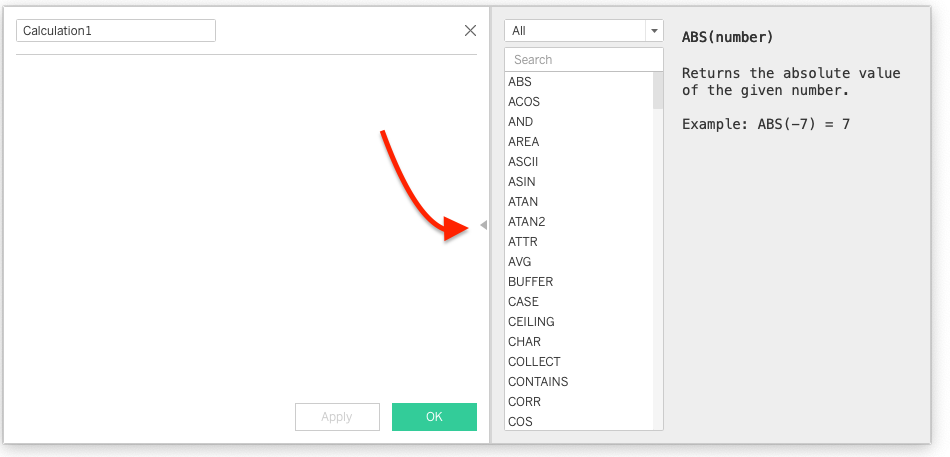950x457 pixels.
Task: Select ASCII from the function list
Action: click(x=524, y=162)
